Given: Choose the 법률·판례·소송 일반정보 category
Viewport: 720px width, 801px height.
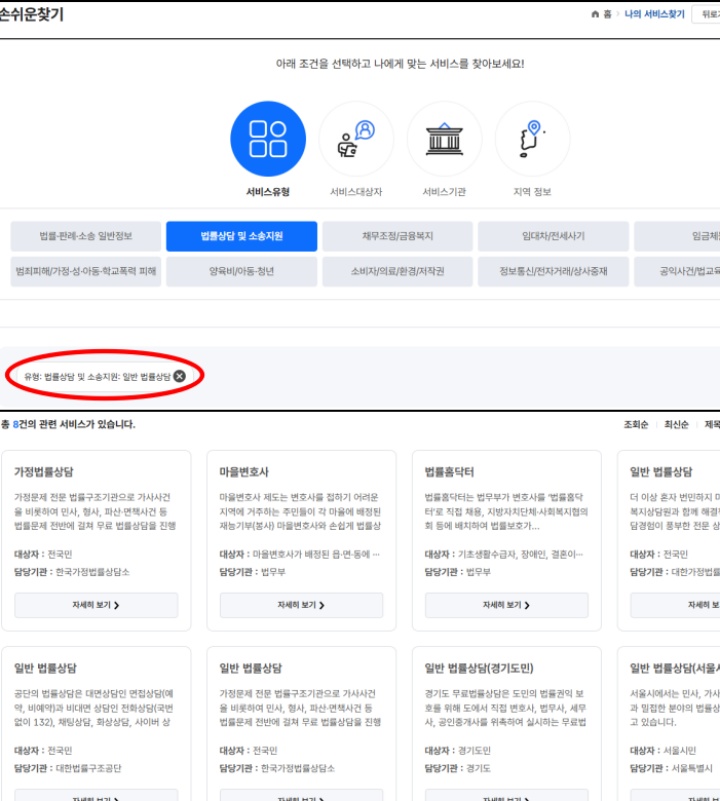Looking at the screenshot, I should (86, 236).
